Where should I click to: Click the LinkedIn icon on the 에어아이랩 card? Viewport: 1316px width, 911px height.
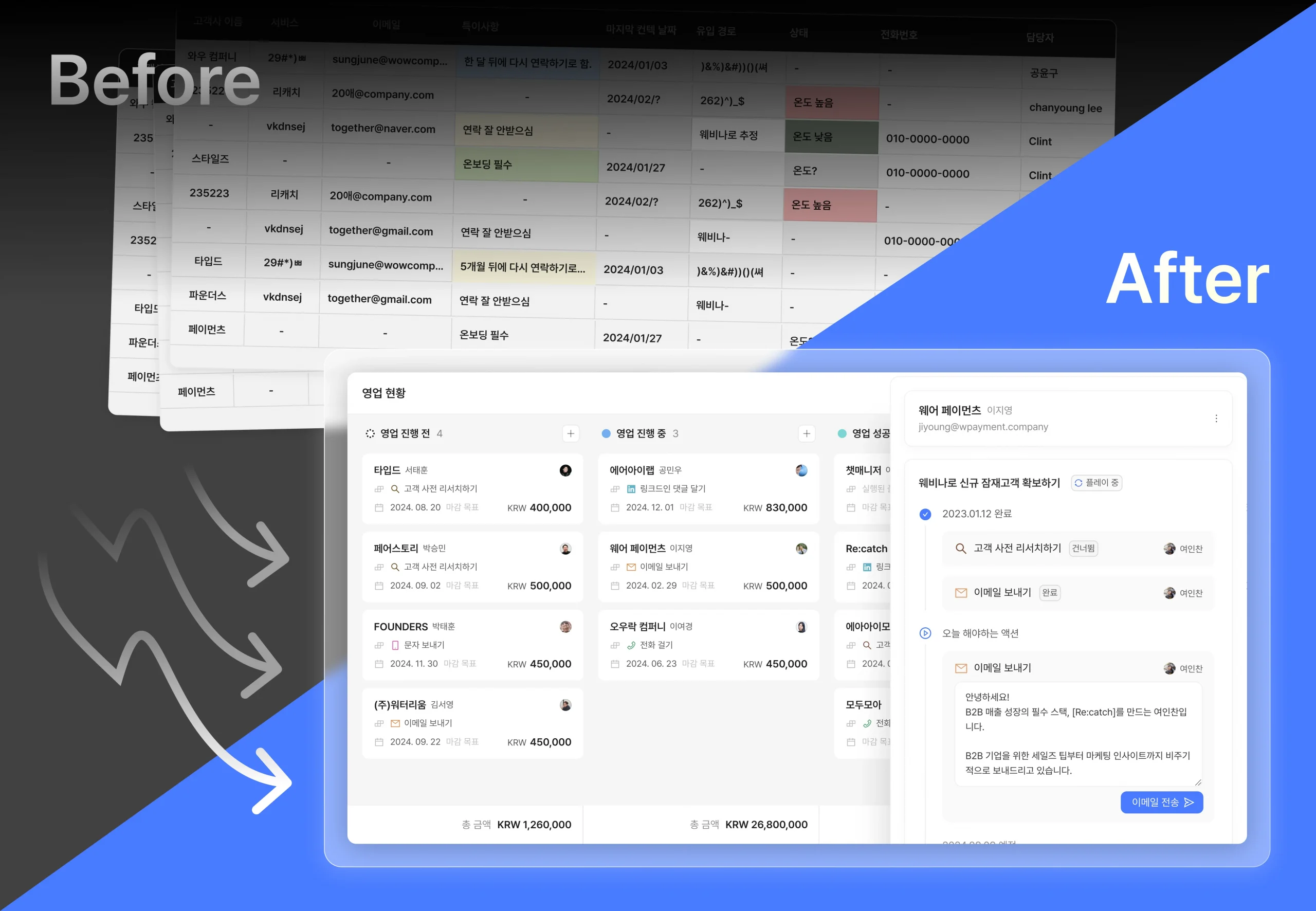631,488
